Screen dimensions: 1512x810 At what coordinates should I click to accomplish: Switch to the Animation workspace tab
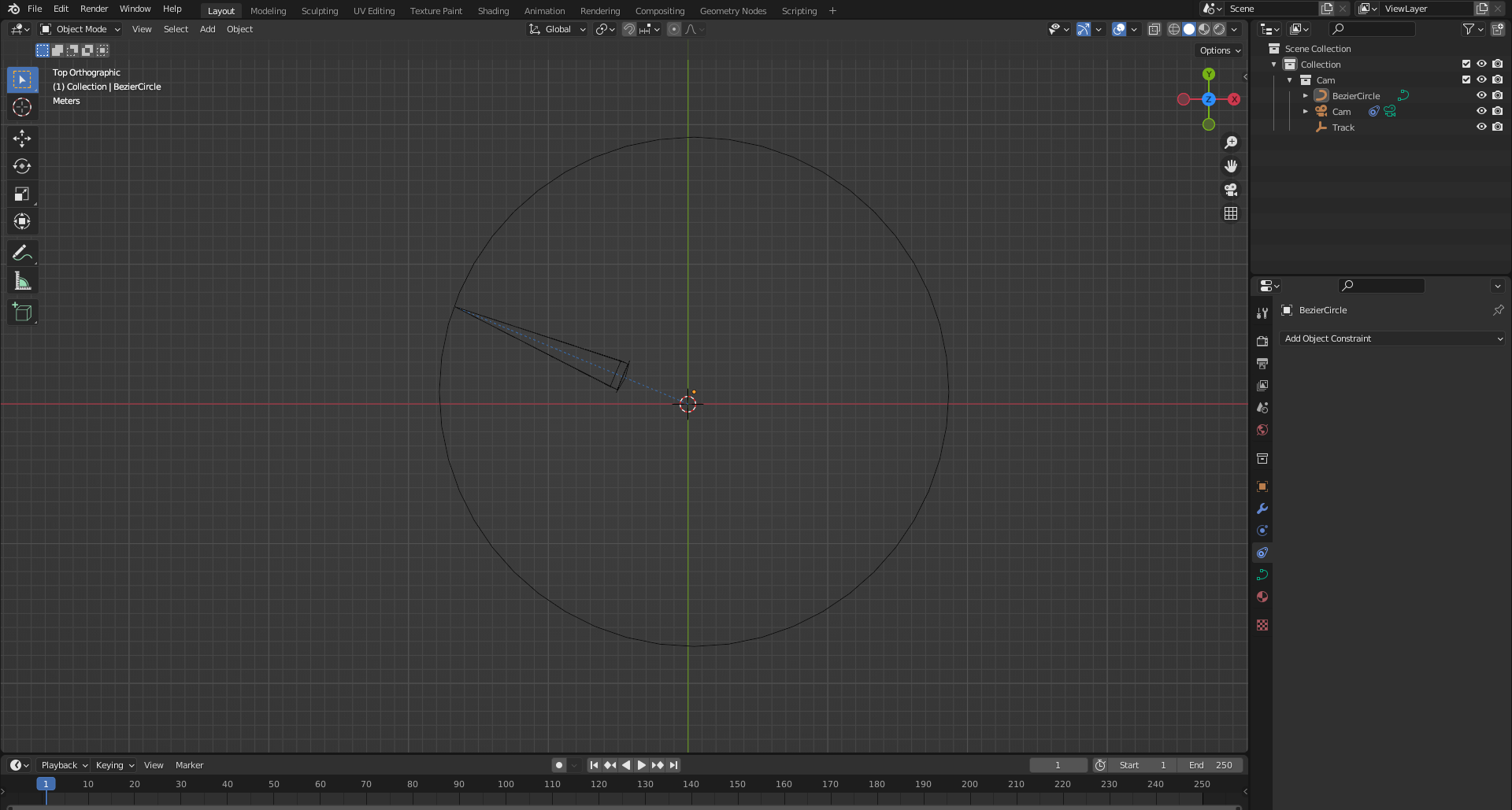pos(544,11)
